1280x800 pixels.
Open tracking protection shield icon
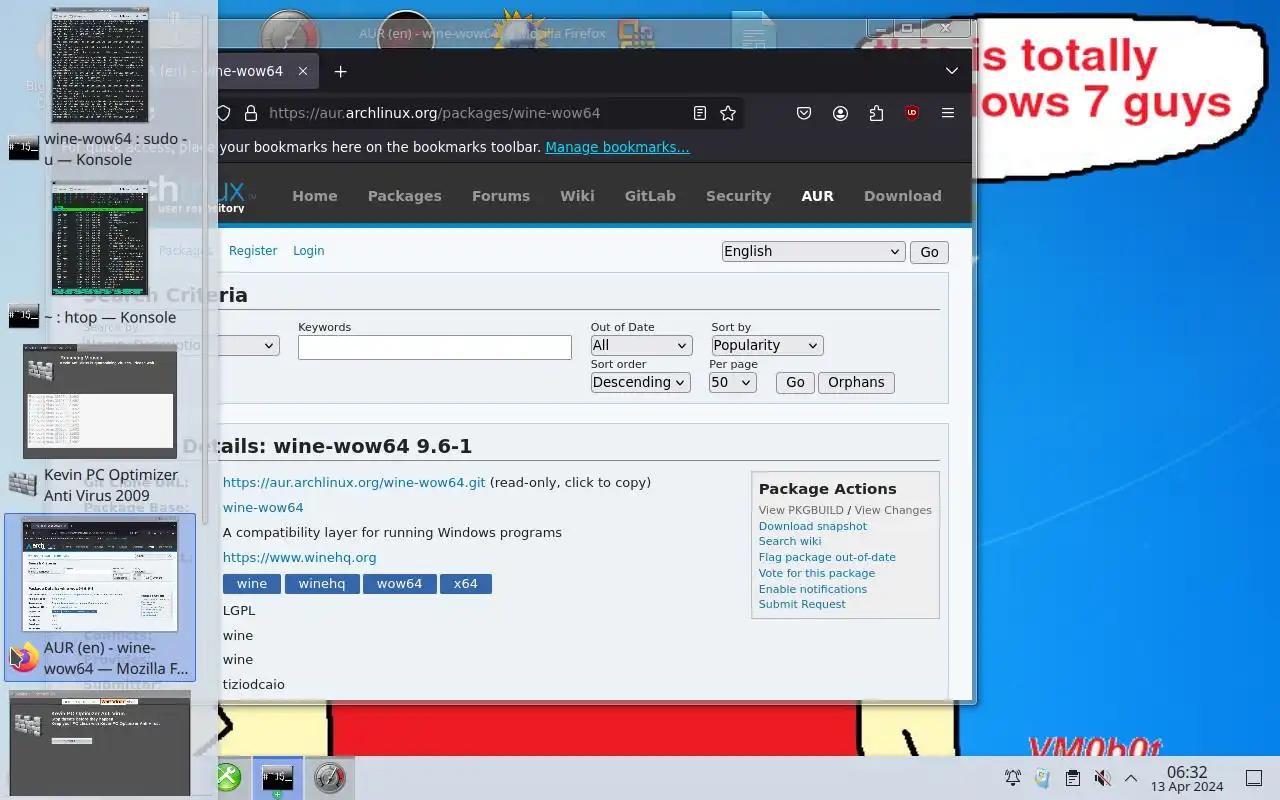click(224, 113)
